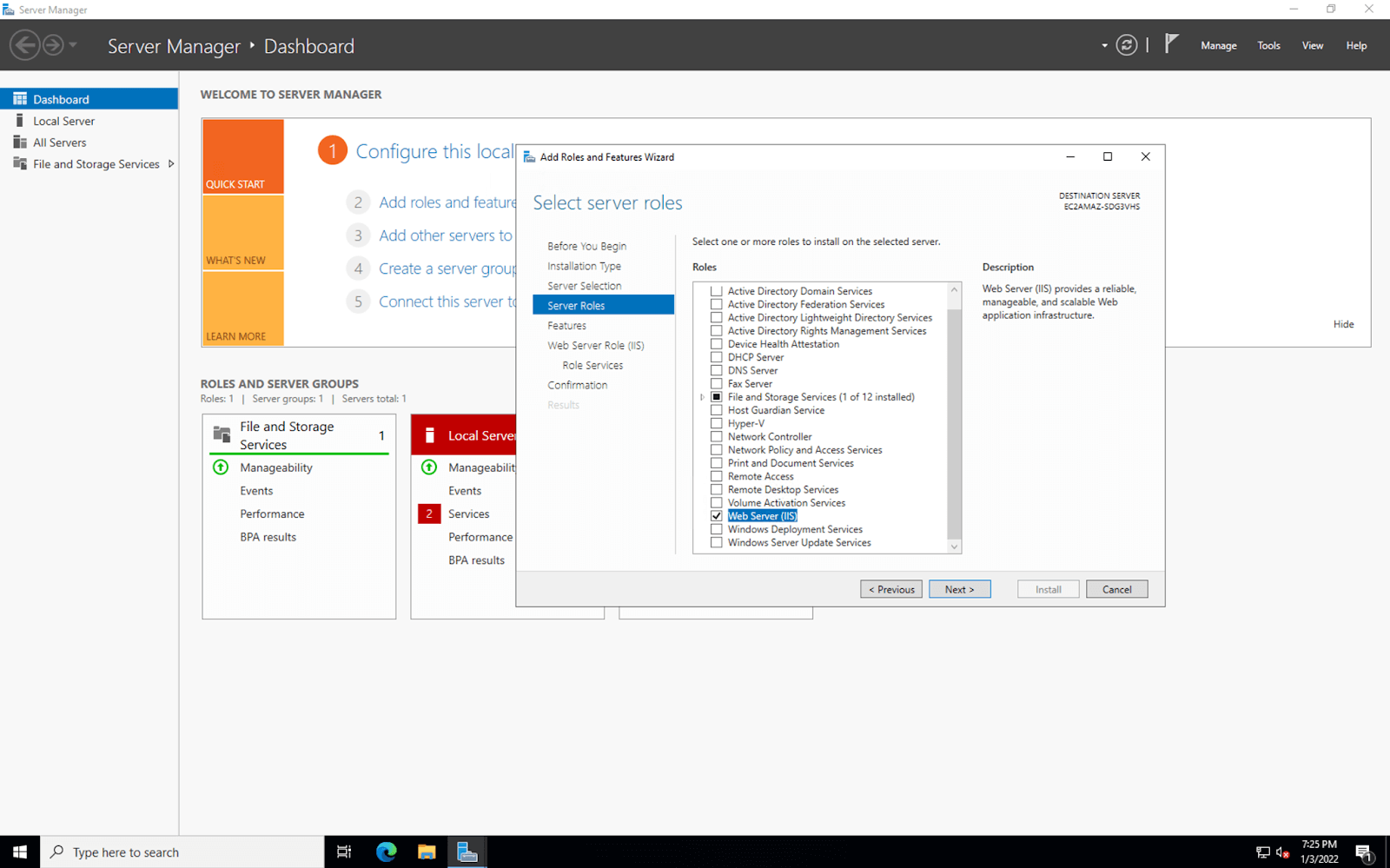
Task: Click the red Services alert count badge
Action: 429,514
